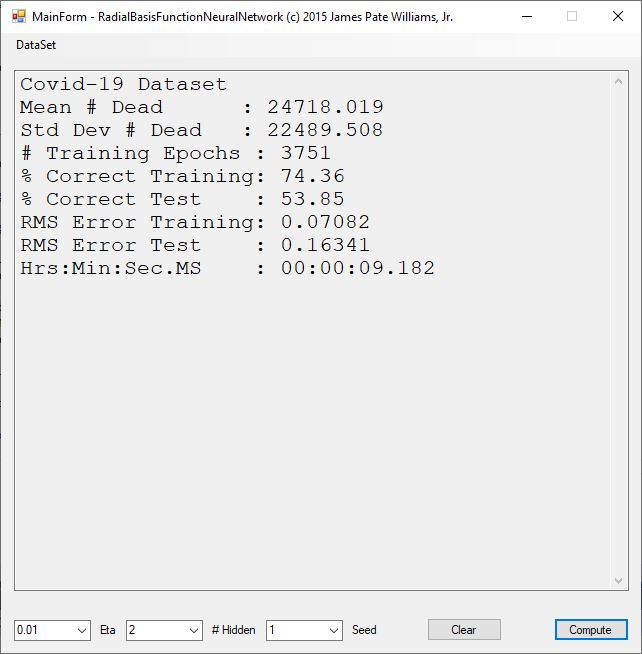Close the RadialBasisFunctionNeuralNetwork window

[617, 17]
